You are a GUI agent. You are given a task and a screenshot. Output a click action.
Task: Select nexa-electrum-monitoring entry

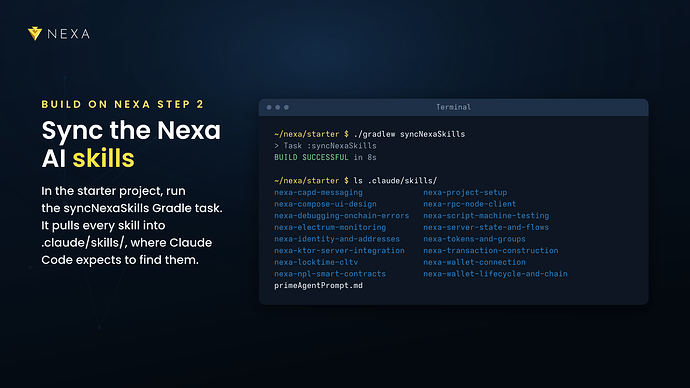pyautogui.click(x=330, y=227)
